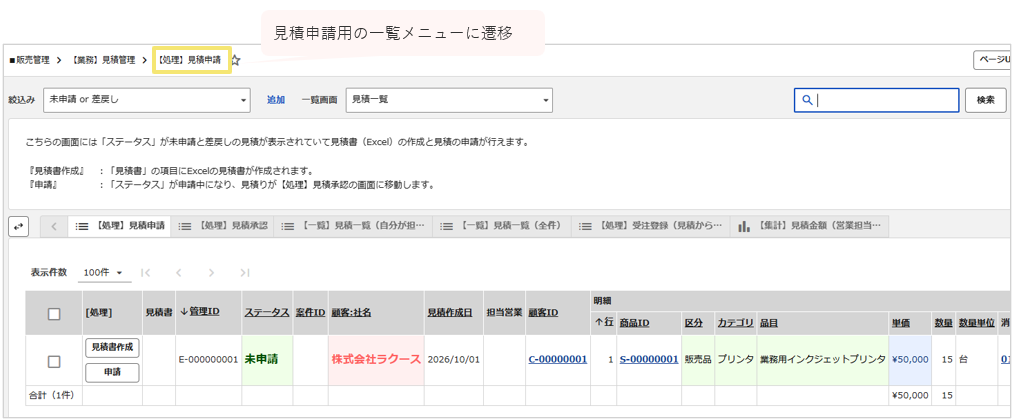This screenshot has height=419, width=1014.
Task: Sort by 単価 column header
Action: 901,323
